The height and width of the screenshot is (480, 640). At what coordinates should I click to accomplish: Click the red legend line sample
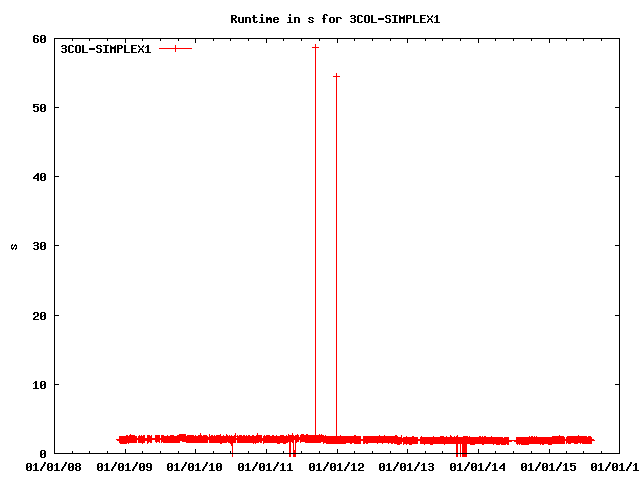175,48
